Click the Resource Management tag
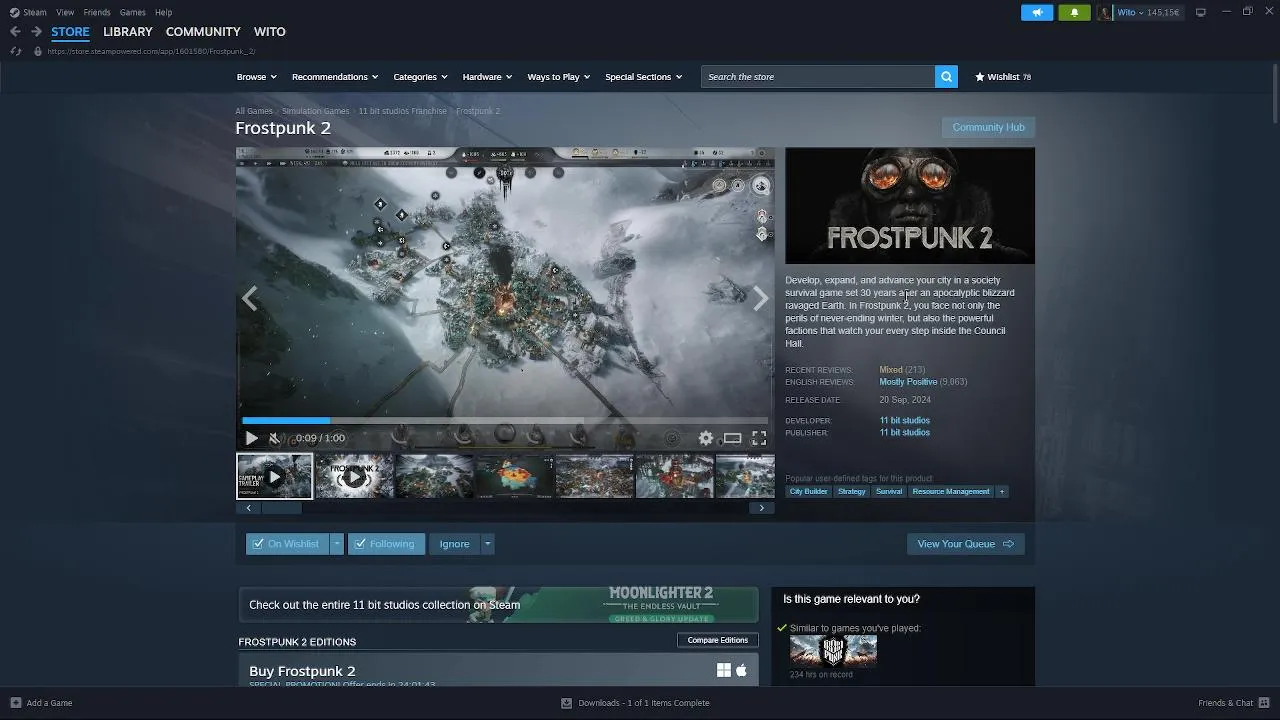1280x720 pixels. (x=950, y=491)
